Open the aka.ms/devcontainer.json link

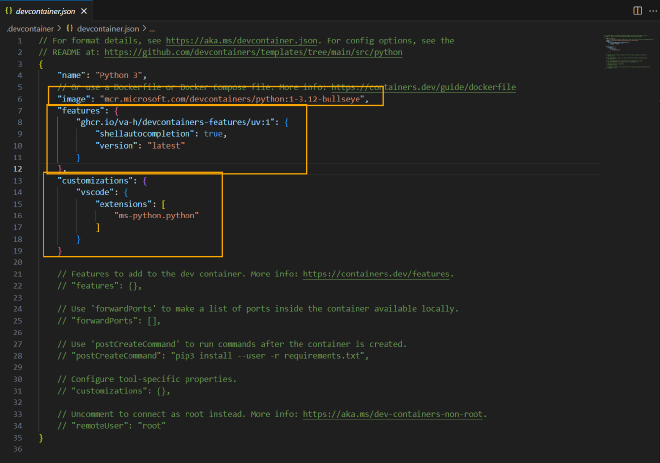click(x=242, y=41)
